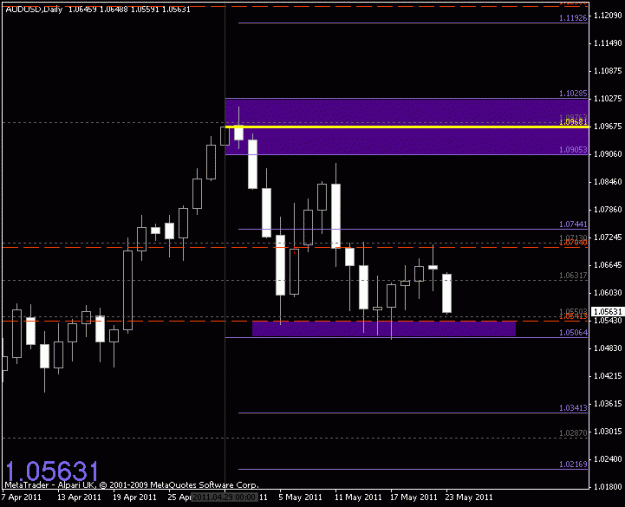The height and width of the screenshot is (507, 625).
Task: Click the 1.07245 price scale value
Action: click(x=608, y=237)
